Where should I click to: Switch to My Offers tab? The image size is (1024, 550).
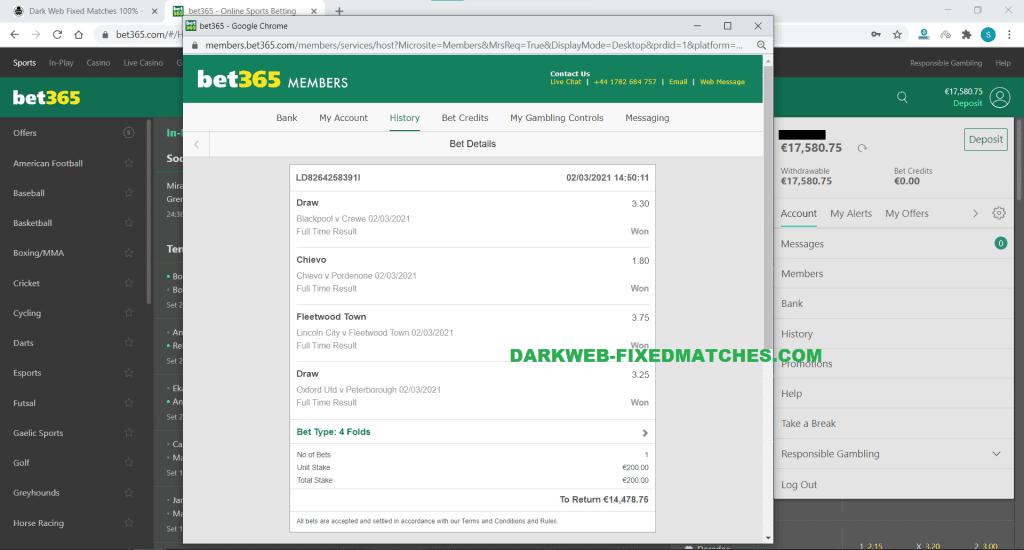tap(906, 214)
